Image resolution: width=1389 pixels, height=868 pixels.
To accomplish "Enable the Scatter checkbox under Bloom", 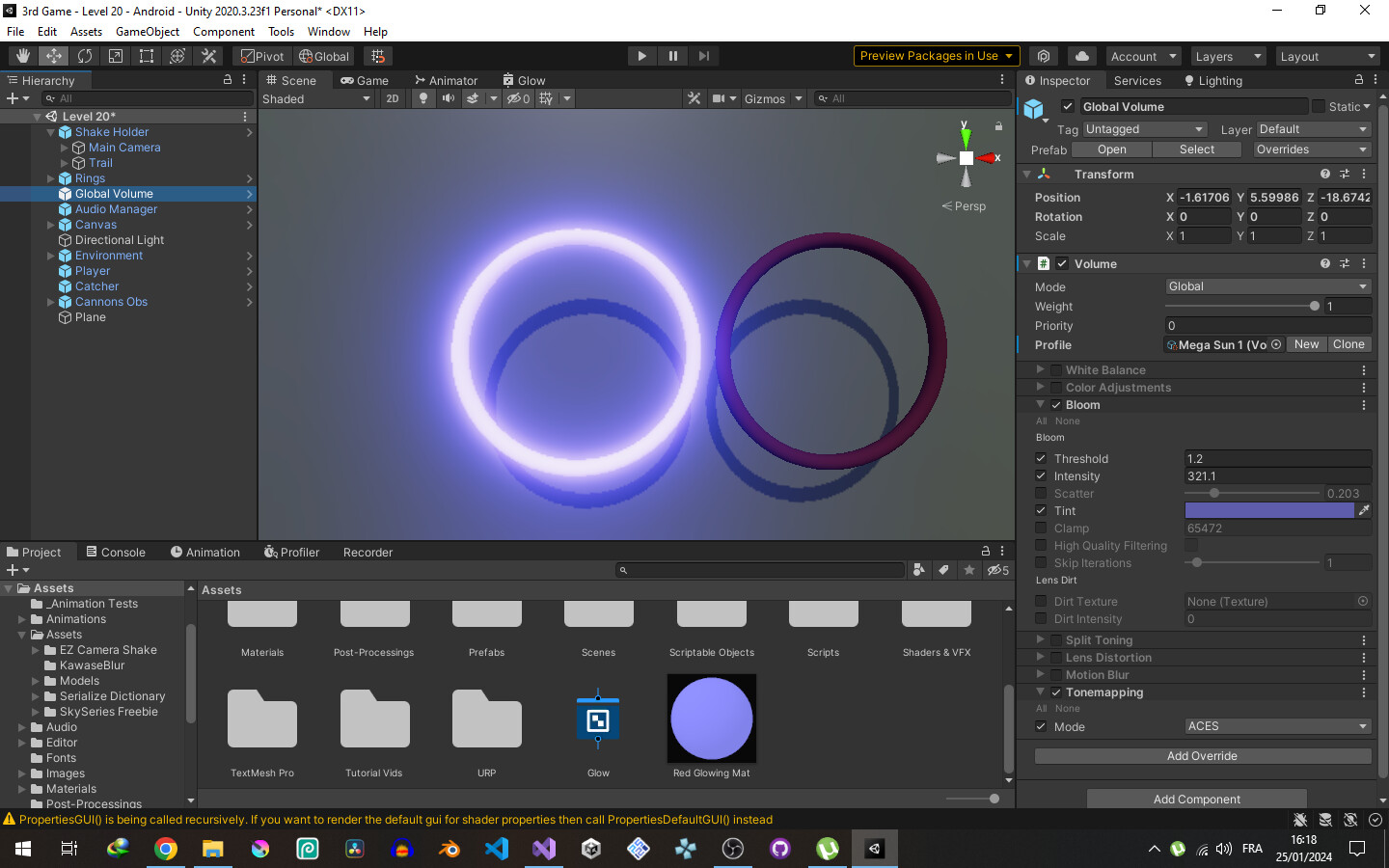I will click(x=1041, y=493).
